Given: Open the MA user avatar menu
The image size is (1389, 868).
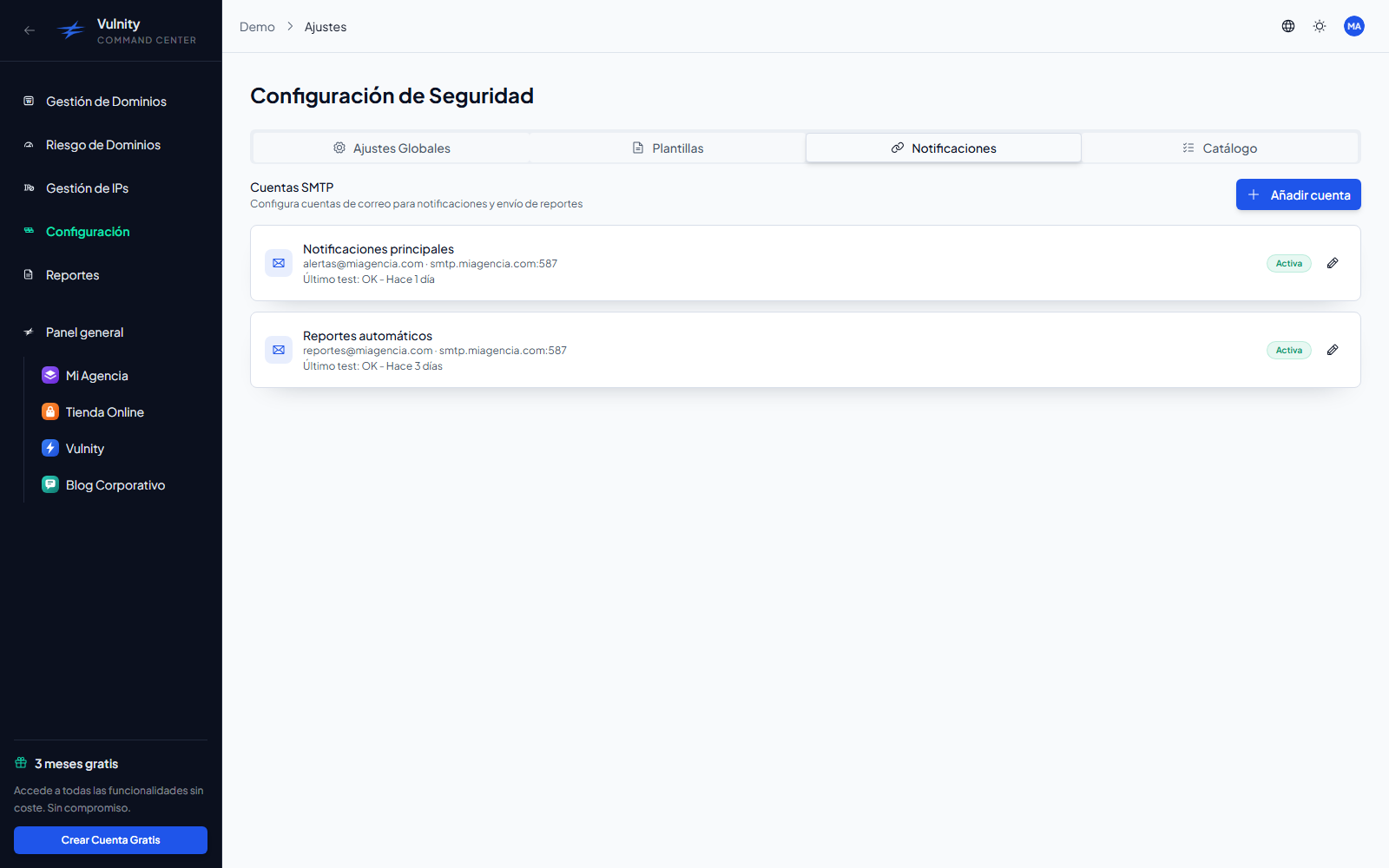Looking at the screenshot, I should [x=1354, y=26].
